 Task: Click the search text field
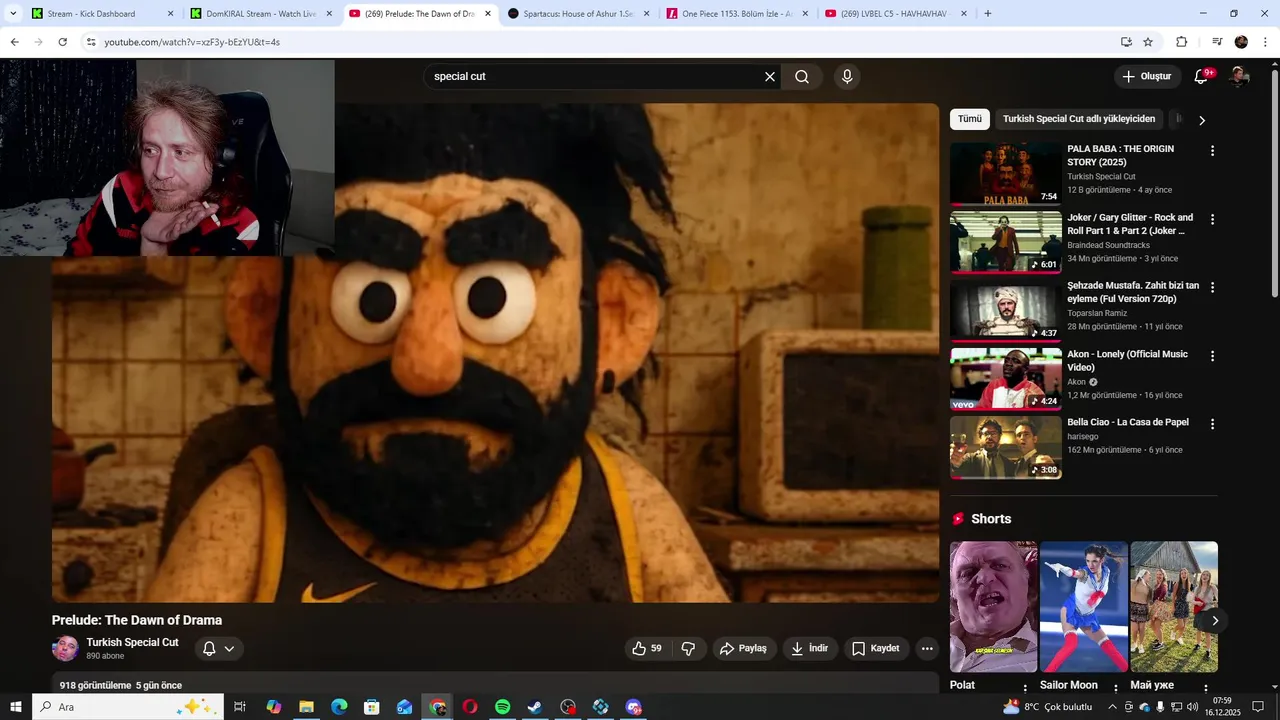coord(594,77)
